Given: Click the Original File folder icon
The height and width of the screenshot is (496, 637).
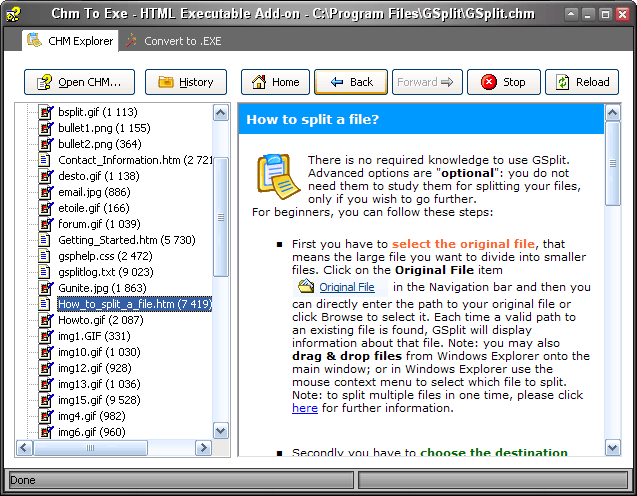Looking at the screenshot, I should click(306, 286).
